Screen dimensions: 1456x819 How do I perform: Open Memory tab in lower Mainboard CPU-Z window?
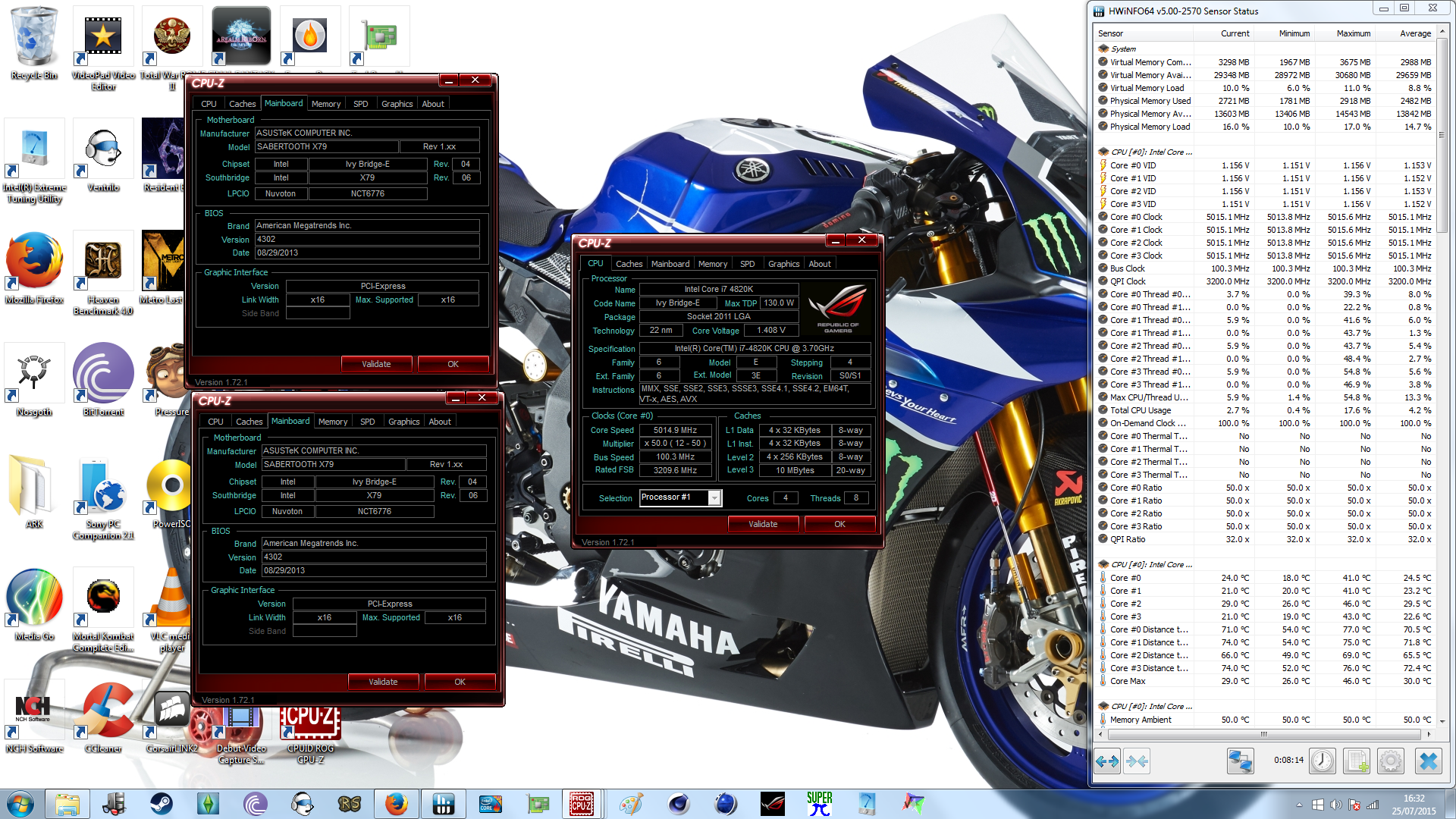coord(333,422)
